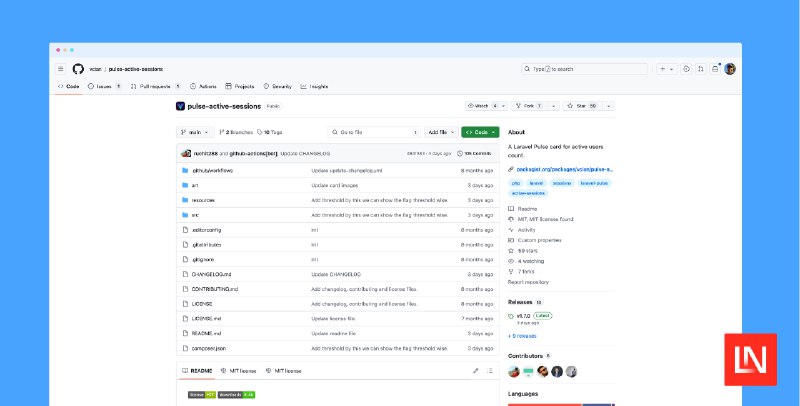Edit README via pencil icon
Screen dimensions: 800x406
tap(476, 371)
